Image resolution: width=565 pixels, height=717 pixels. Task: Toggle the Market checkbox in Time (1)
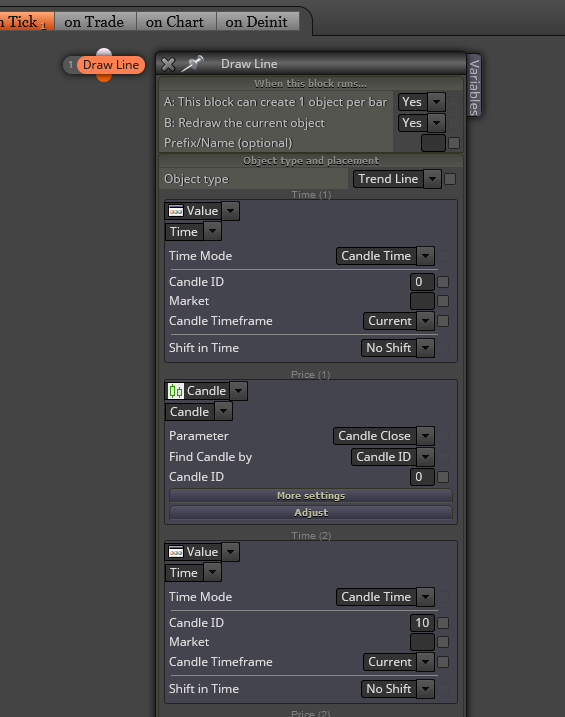coord(443,301)
